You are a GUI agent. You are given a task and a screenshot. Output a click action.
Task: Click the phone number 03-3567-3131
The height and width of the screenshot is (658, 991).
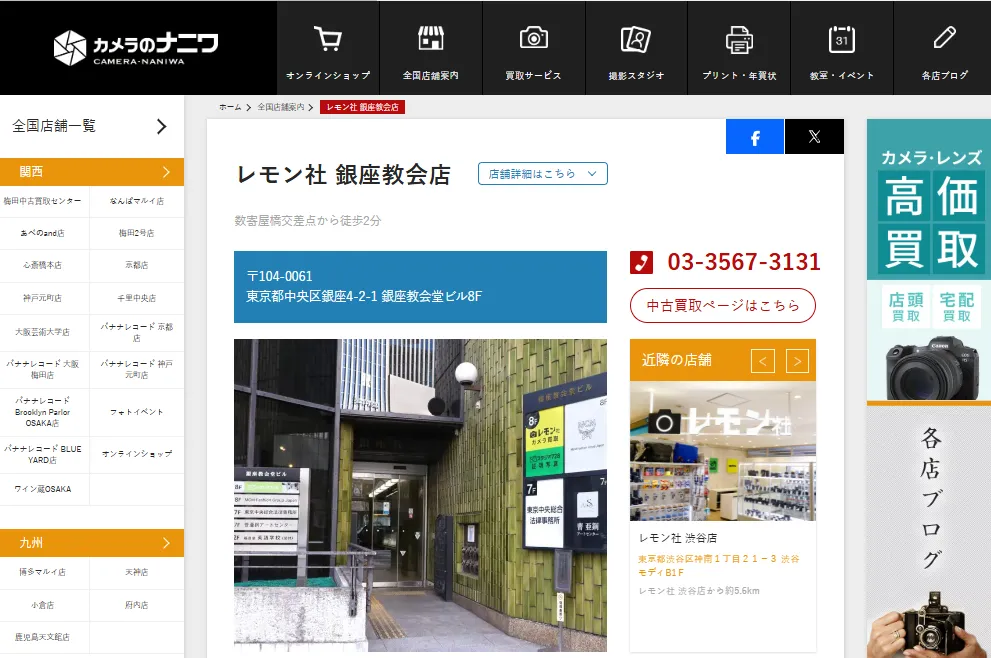744,262
